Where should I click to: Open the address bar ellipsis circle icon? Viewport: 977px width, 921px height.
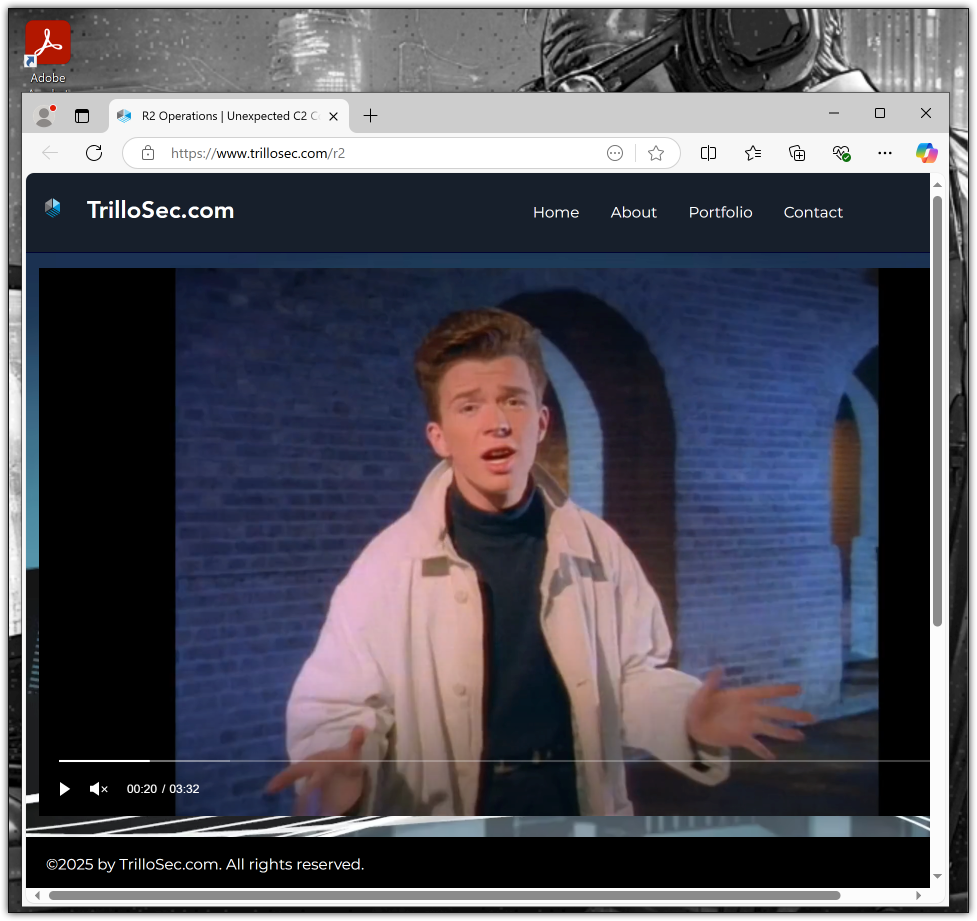(615, 153)
